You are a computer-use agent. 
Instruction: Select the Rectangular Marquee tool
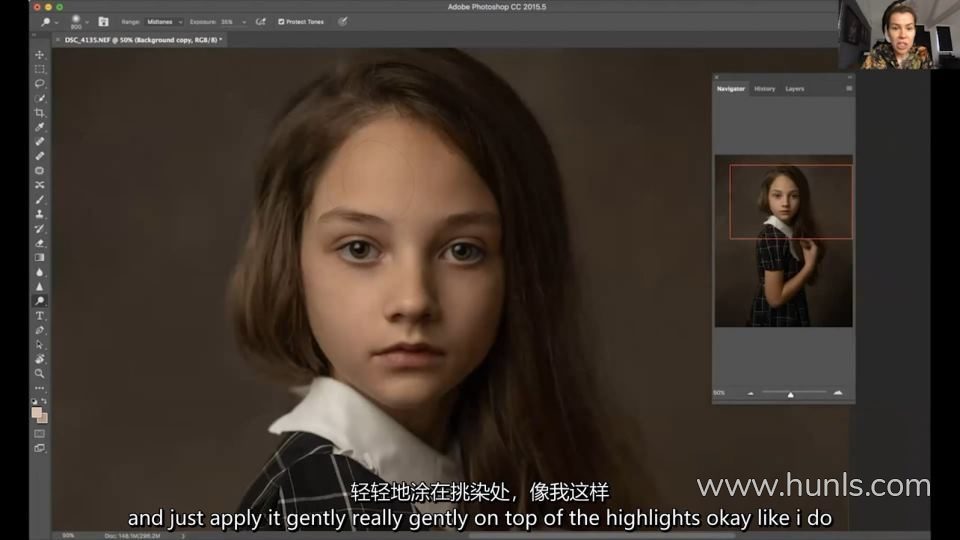click(40, 69)
